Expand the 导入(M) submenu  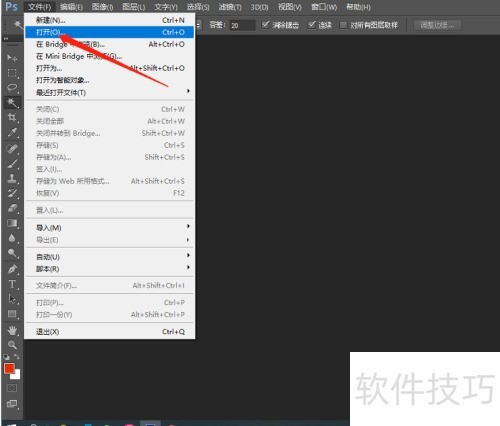(x=109, y=228)
